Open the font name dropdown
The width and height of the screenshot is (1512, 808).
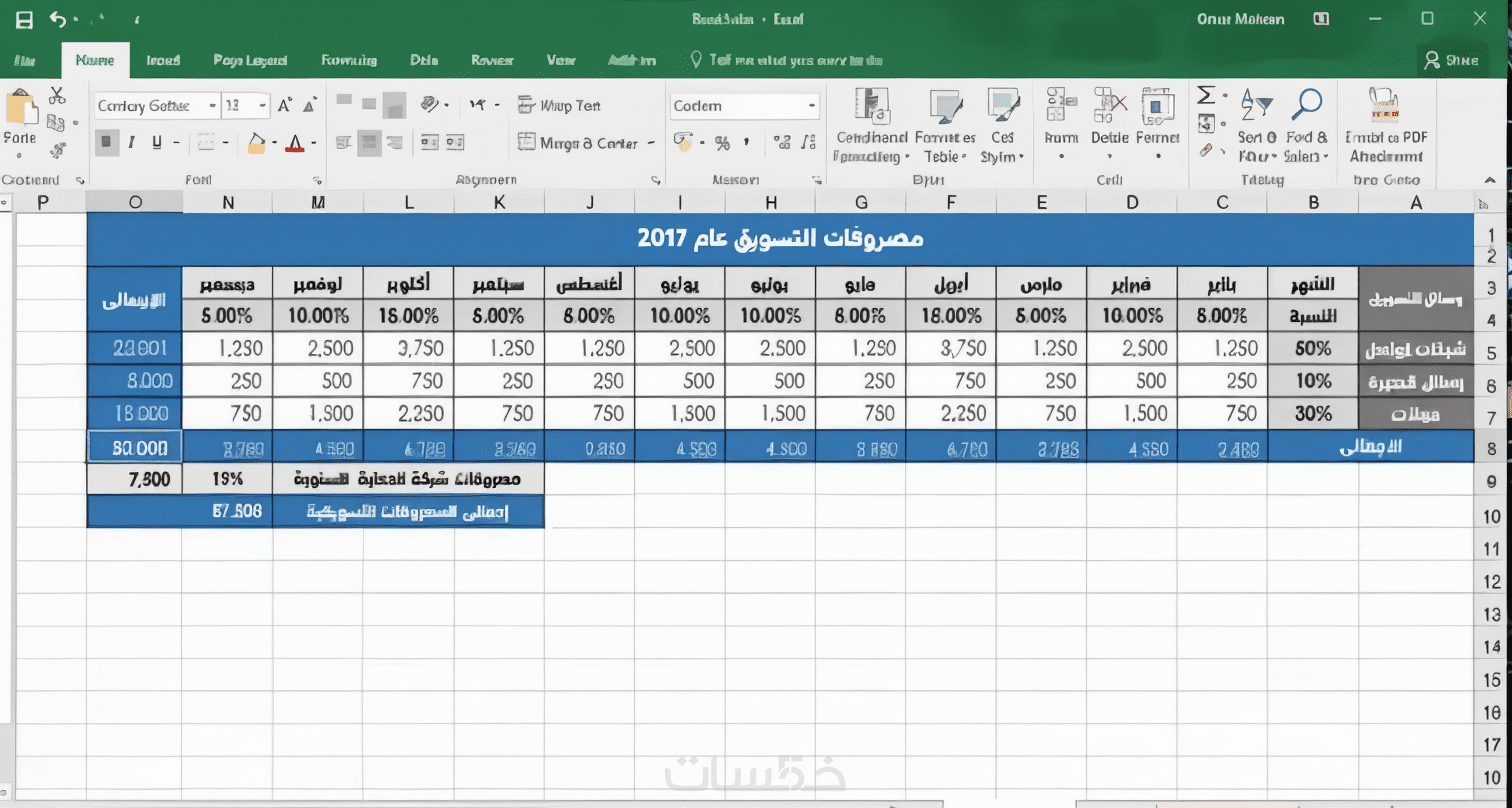tap(157, 105)
